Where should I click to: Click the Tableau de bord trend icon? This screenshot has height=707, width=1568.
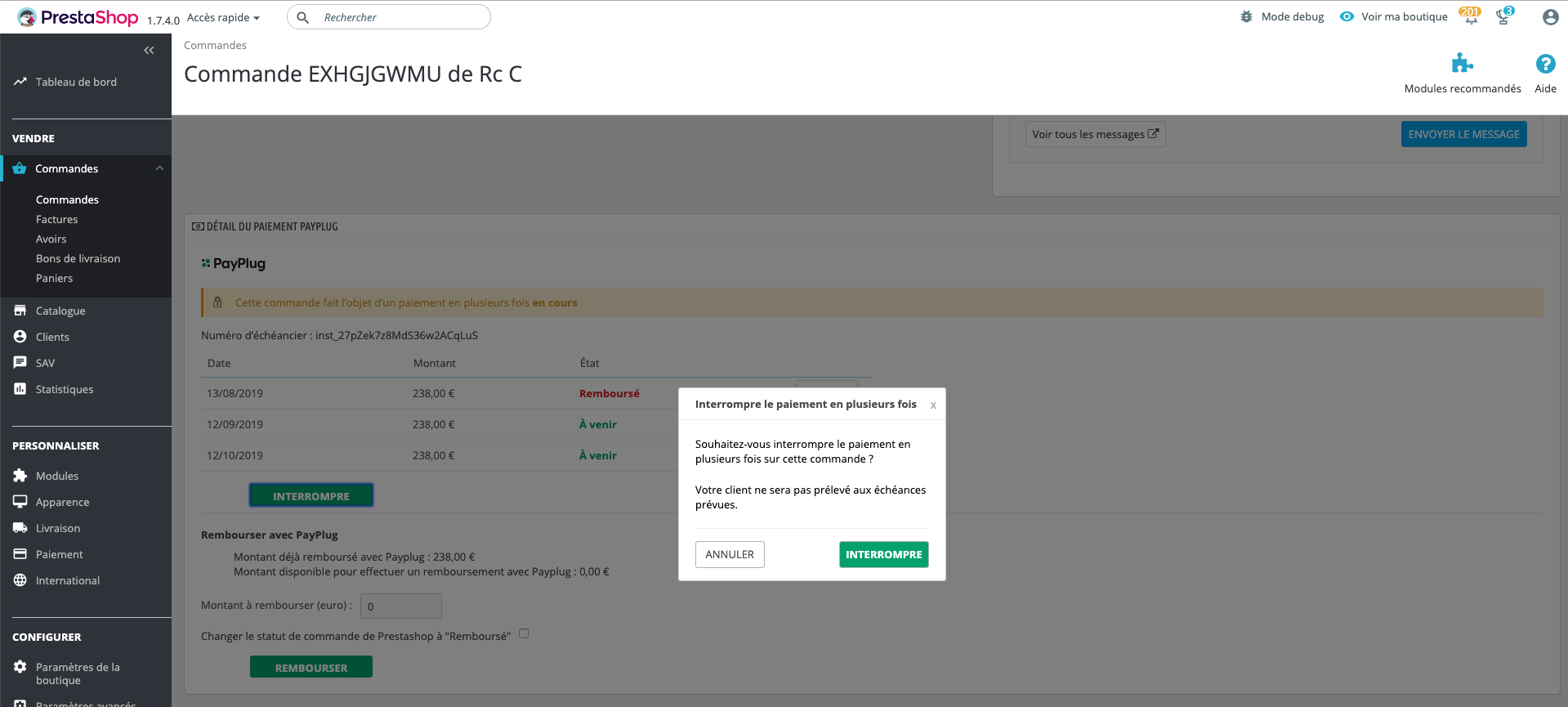(20, 82)
